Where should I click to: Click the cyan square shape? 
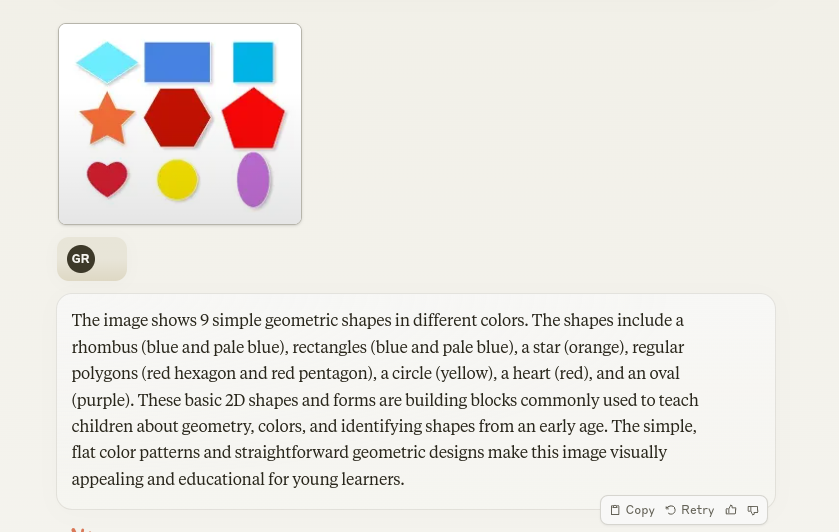click(253, 62)
